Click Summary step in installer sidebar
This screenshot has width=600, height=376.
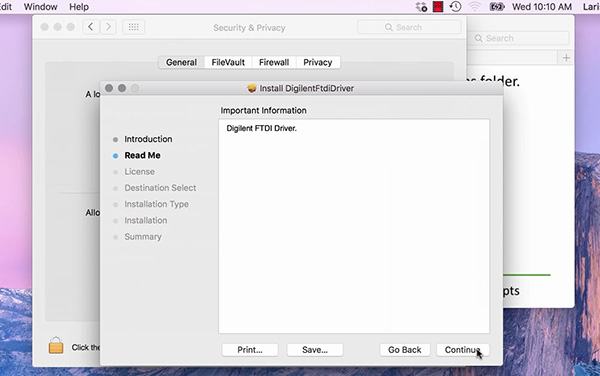pyautogui.click(x=143, y=237)
